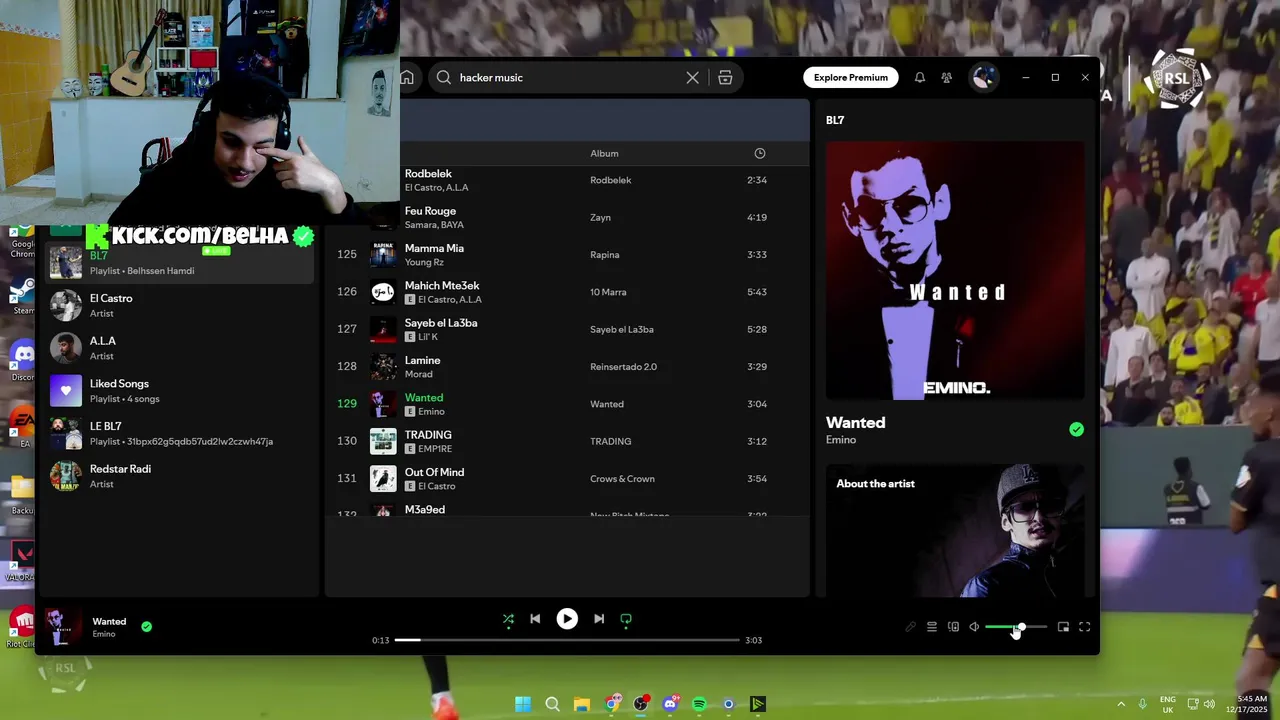This screenshot has height=720, width=1280.
Task: Select the Wanted track in the list
Action: (x=567, y=404)
